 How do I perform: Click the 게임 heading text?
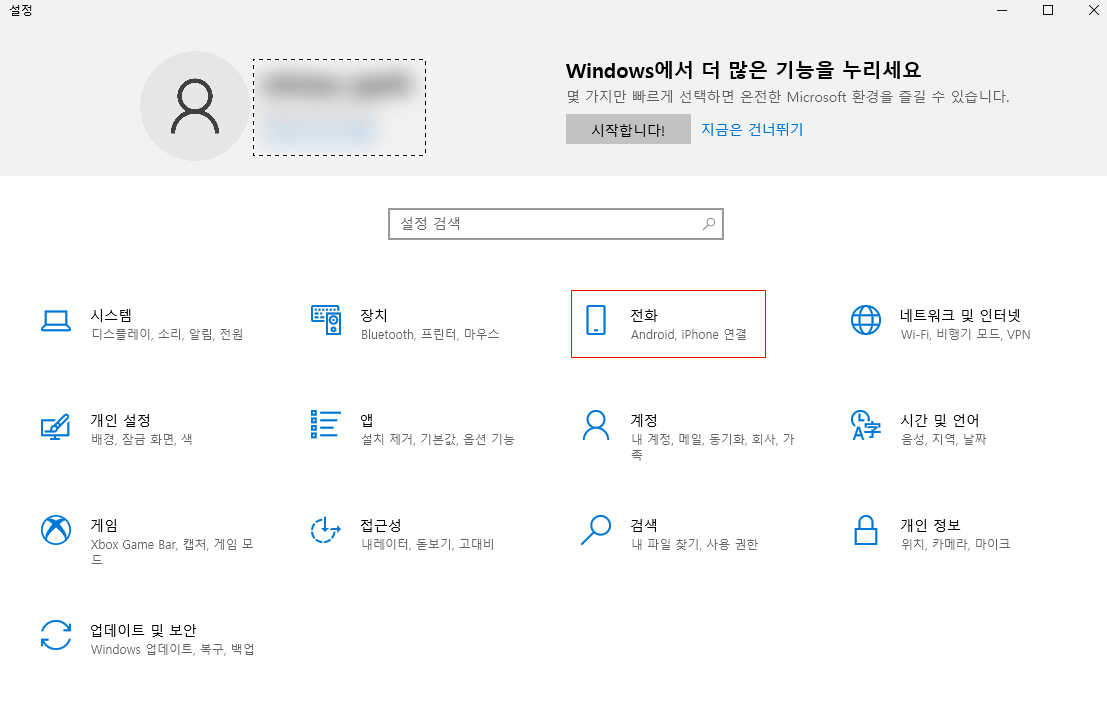pyautogui.click(x=104, y=525)
